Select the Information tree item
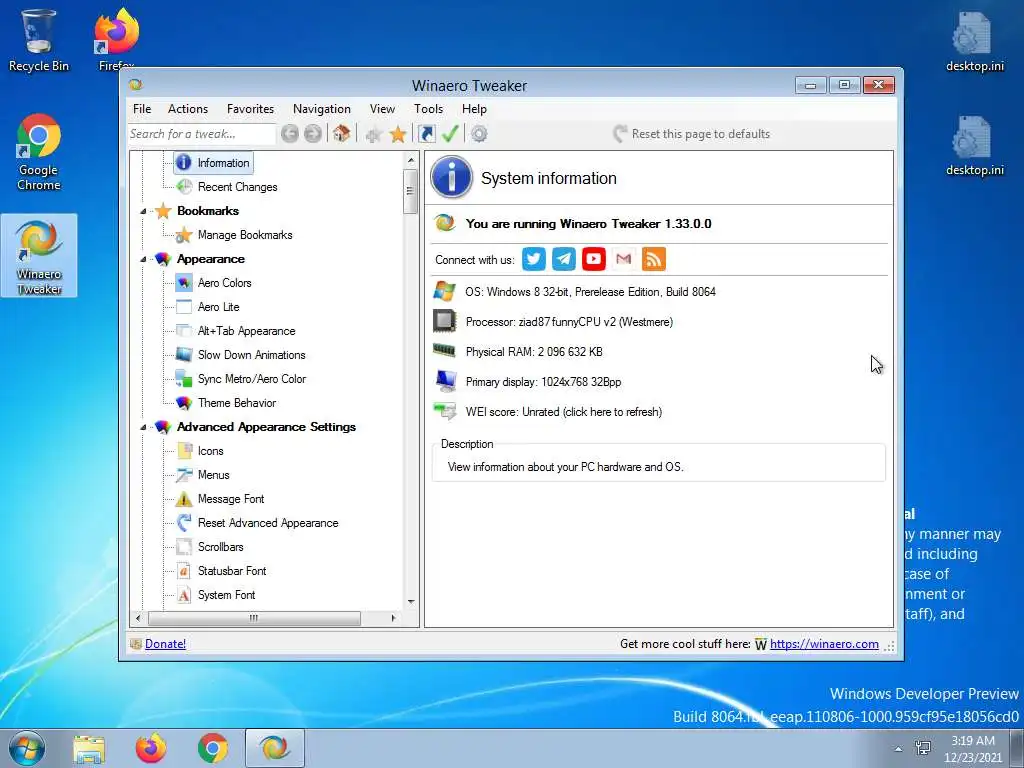This screenshot has width=1024, height=768. pyautogui.click(x=214, y=163)
